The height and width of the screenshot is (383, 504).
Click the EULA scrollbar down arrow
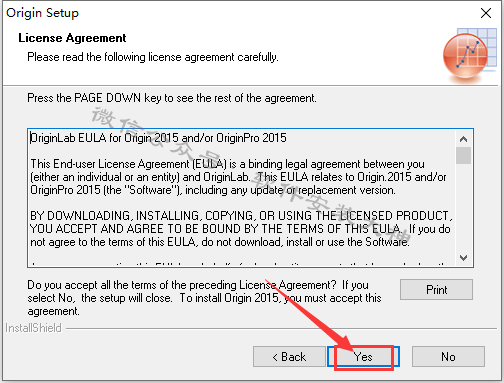point(463,258)
